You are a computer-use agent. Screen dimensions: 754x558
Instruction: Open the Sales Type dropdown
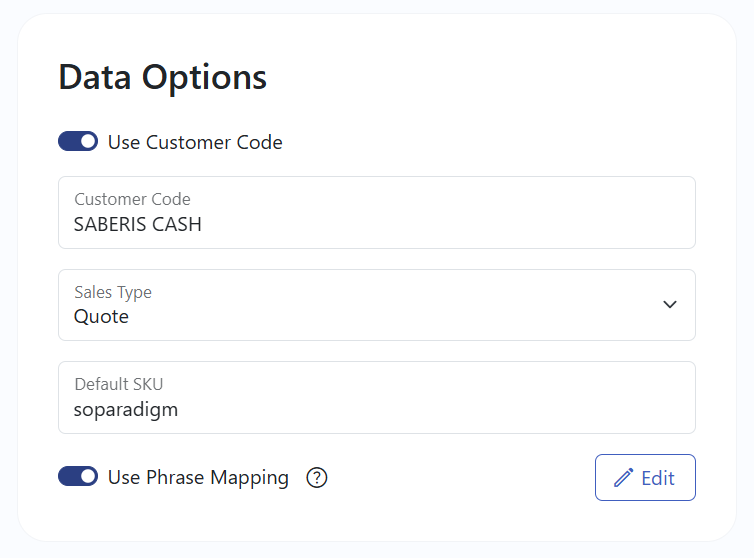[376, 305]
